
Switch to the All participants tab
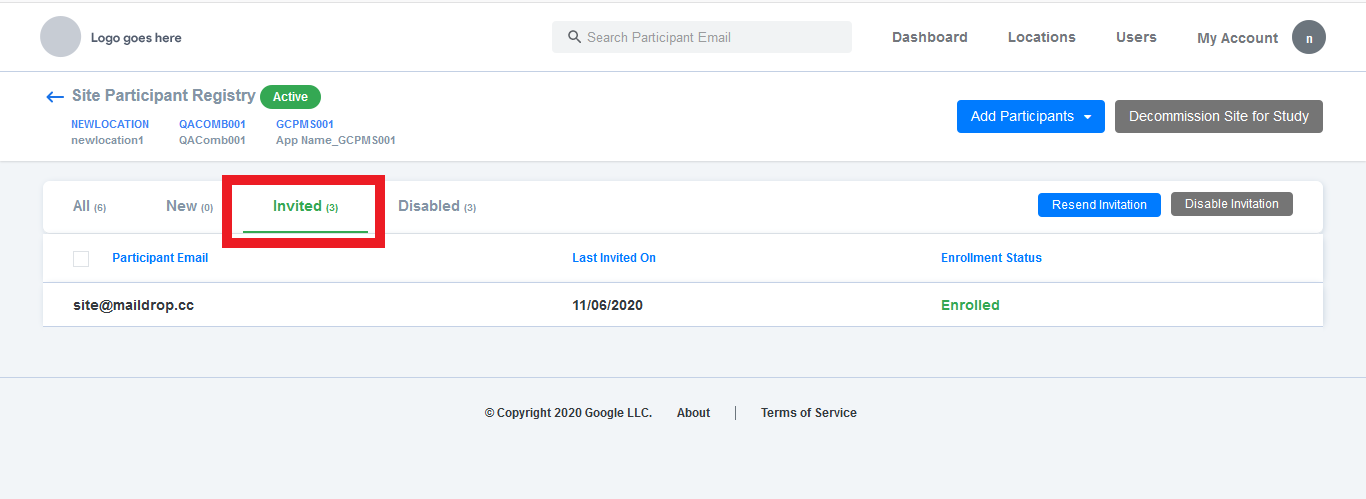(89, 206)
